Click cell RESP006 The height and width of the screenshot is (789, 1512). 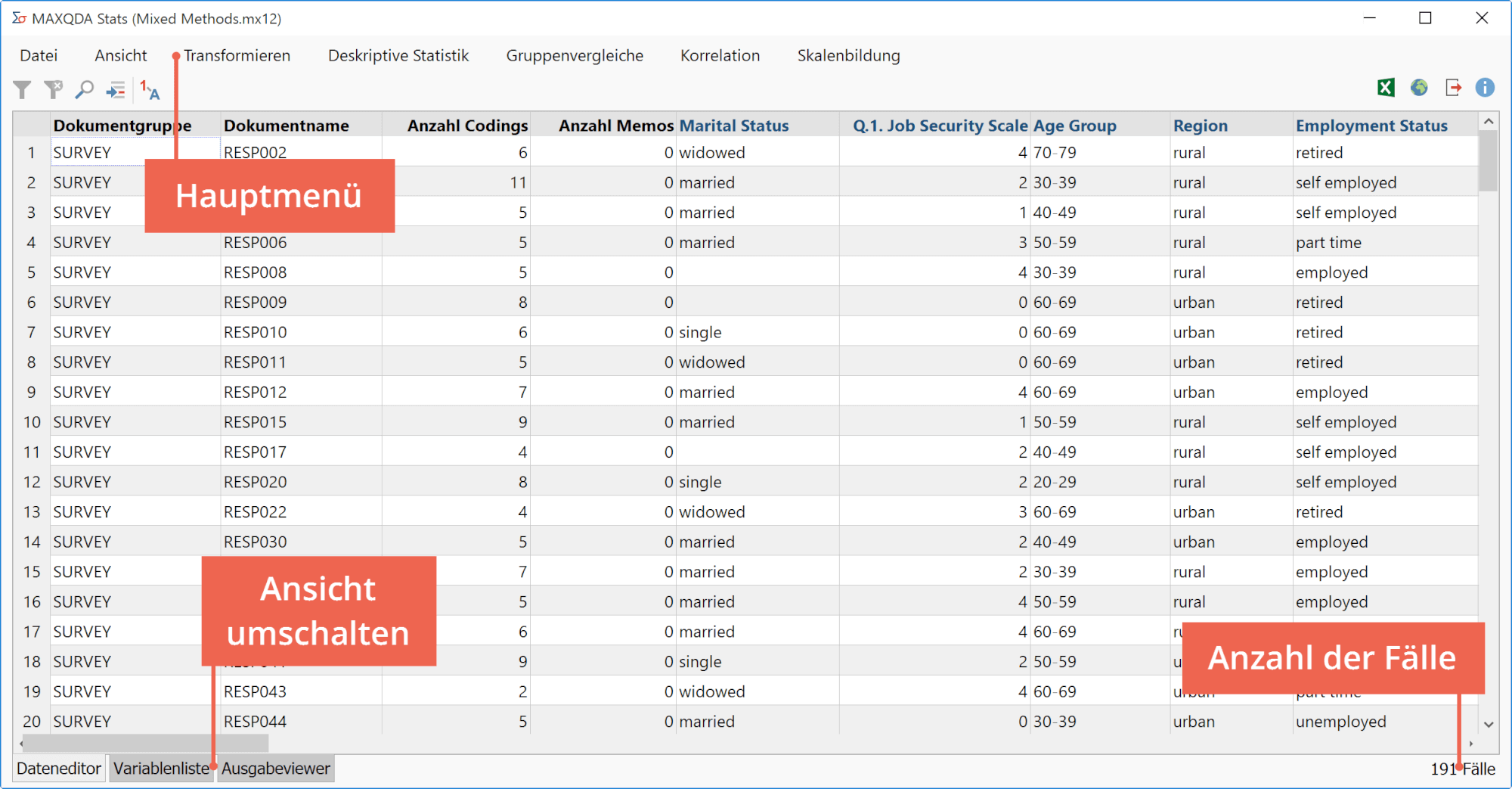click(301, 242)
